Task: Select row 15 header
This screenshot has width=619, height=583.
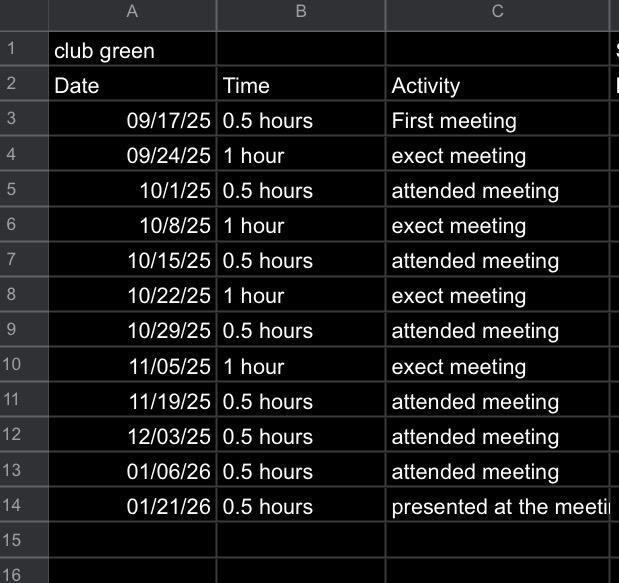Action: [11, 541]
